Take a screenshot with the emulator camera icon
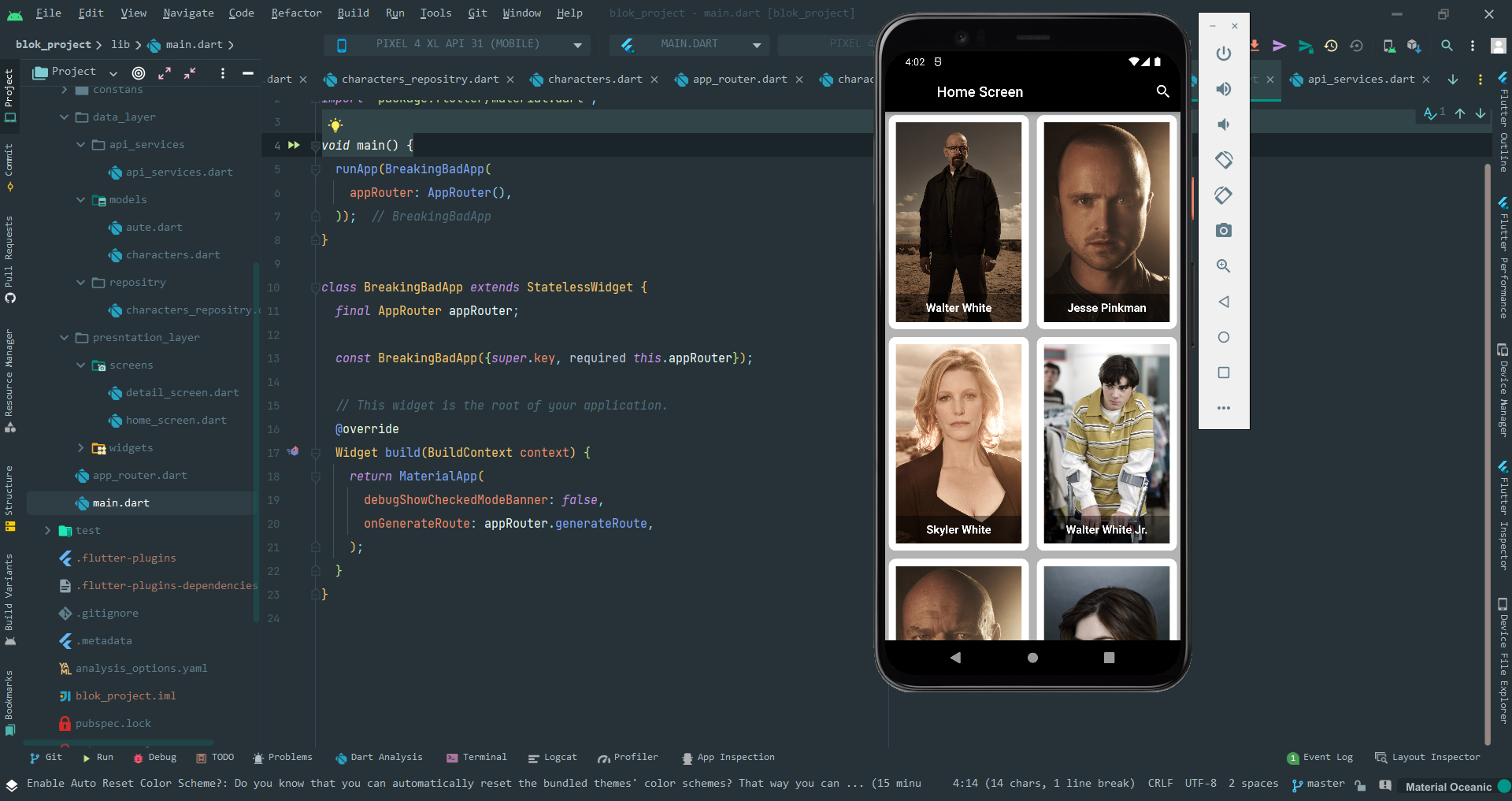The width and height of the screenshot is (1512, 801). tap(1223, 231)
